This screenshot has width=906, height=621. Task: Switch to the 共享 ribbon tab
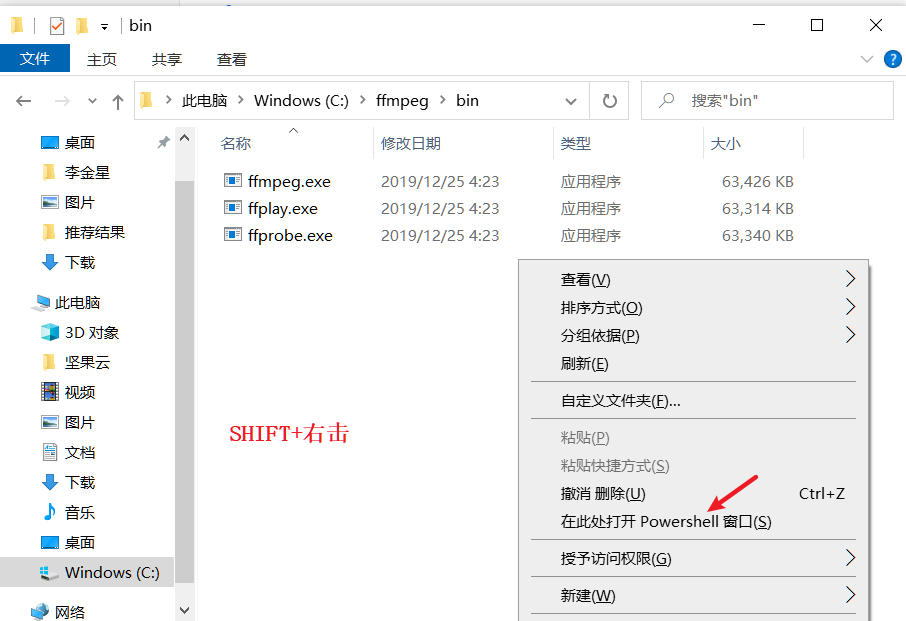click(166, 60)
